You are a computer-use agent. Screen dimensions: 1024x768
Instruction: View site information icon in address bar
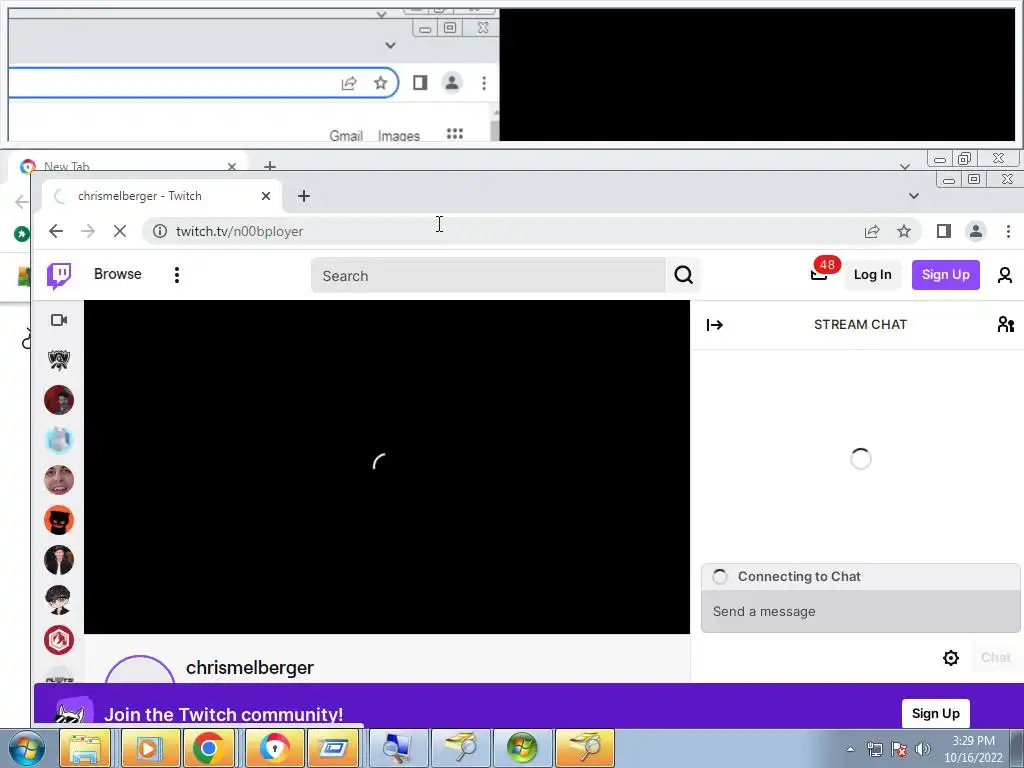[x=159, y=231]
